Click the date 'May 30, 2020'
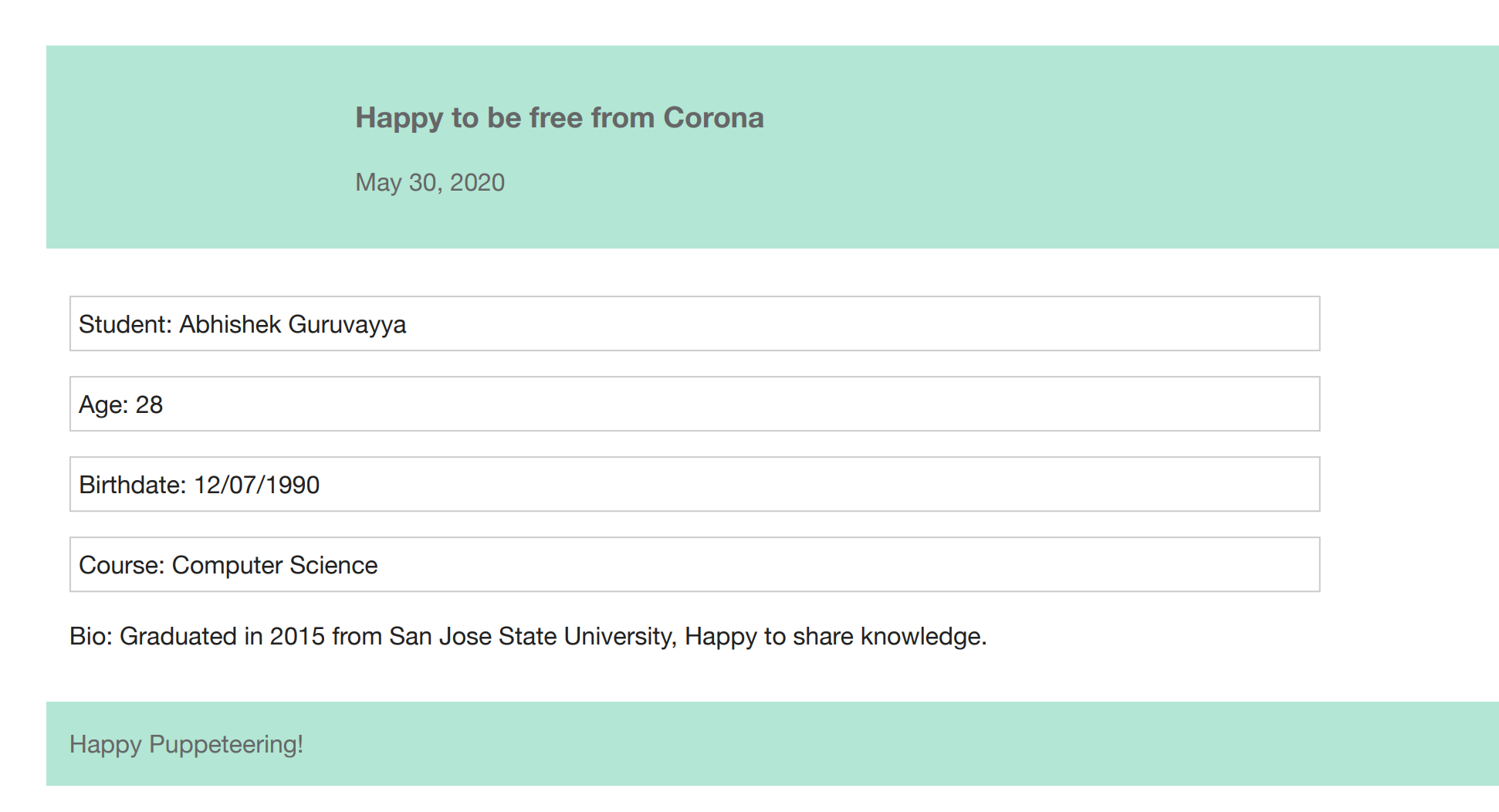Viewport: 1499px width, 812px height. (429, 183)
